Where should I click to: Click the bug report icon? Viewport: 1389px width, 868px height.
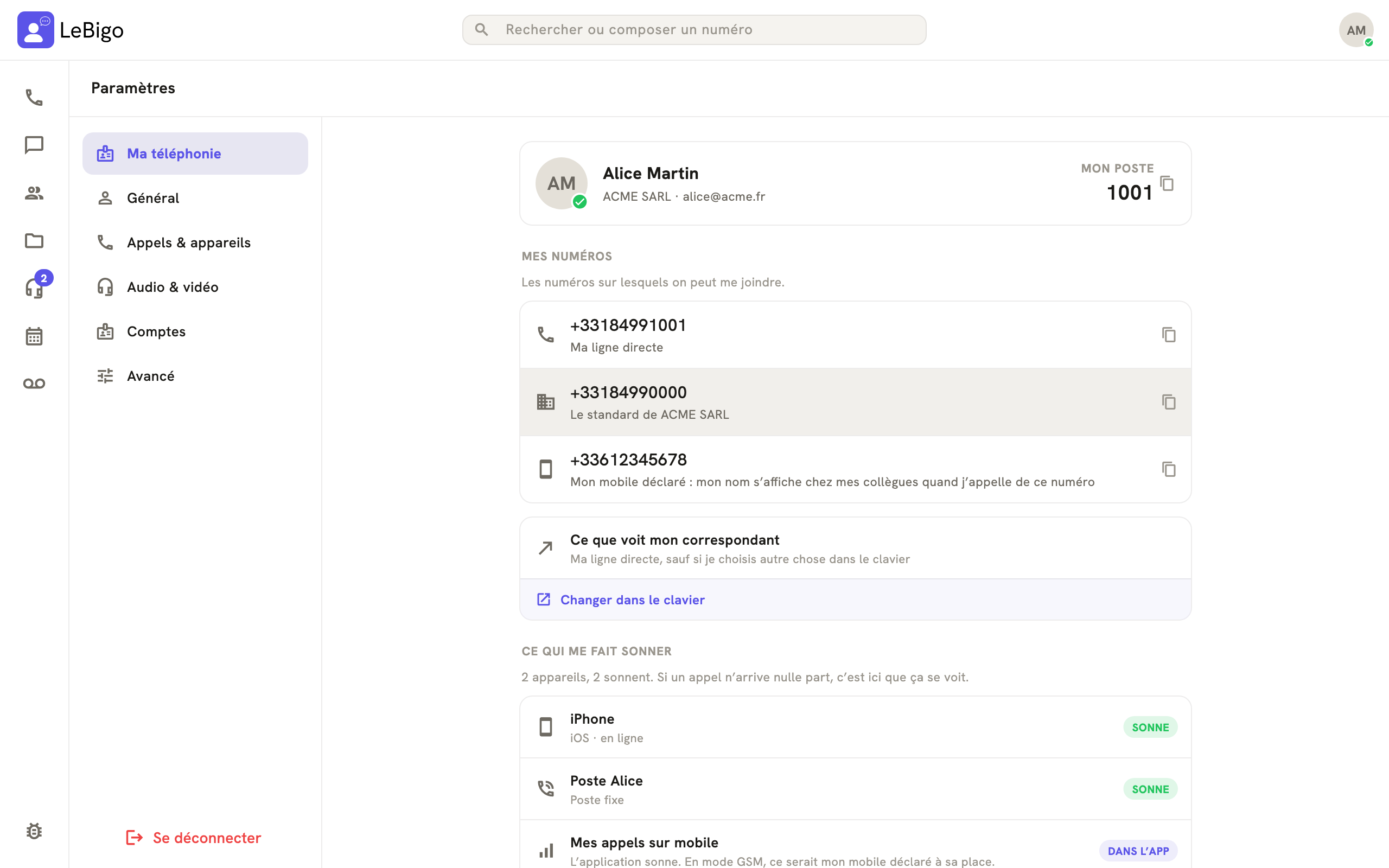34,831
